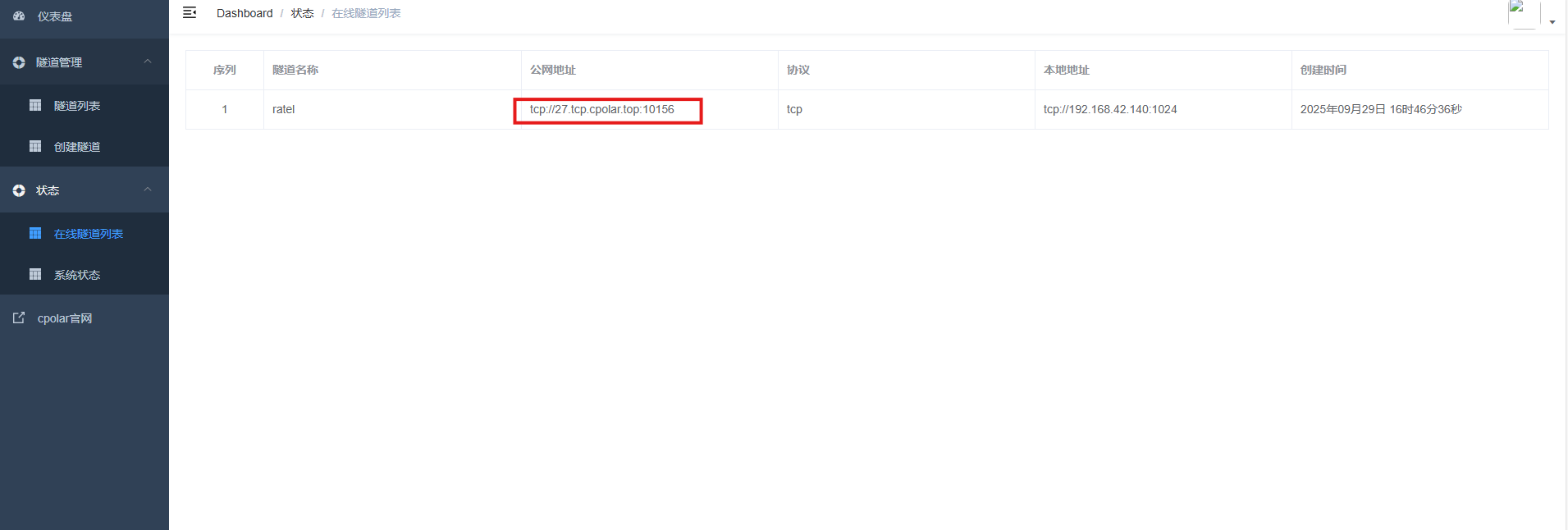Select 系统状态 in the sidebar
The width and height of the screenshot is (1568, 530).
[x=77, y=275]
